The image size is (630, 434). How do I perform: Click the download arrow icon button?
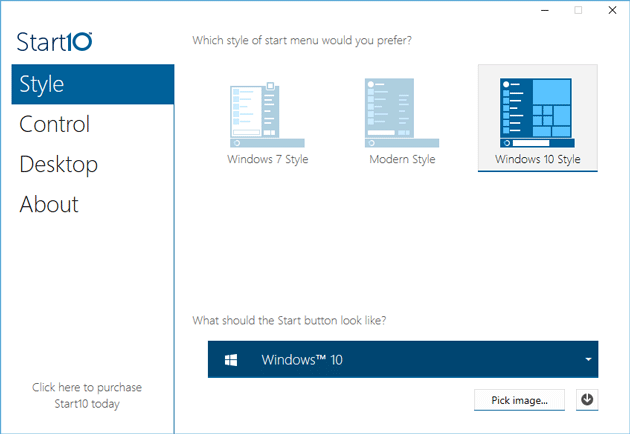587,400
